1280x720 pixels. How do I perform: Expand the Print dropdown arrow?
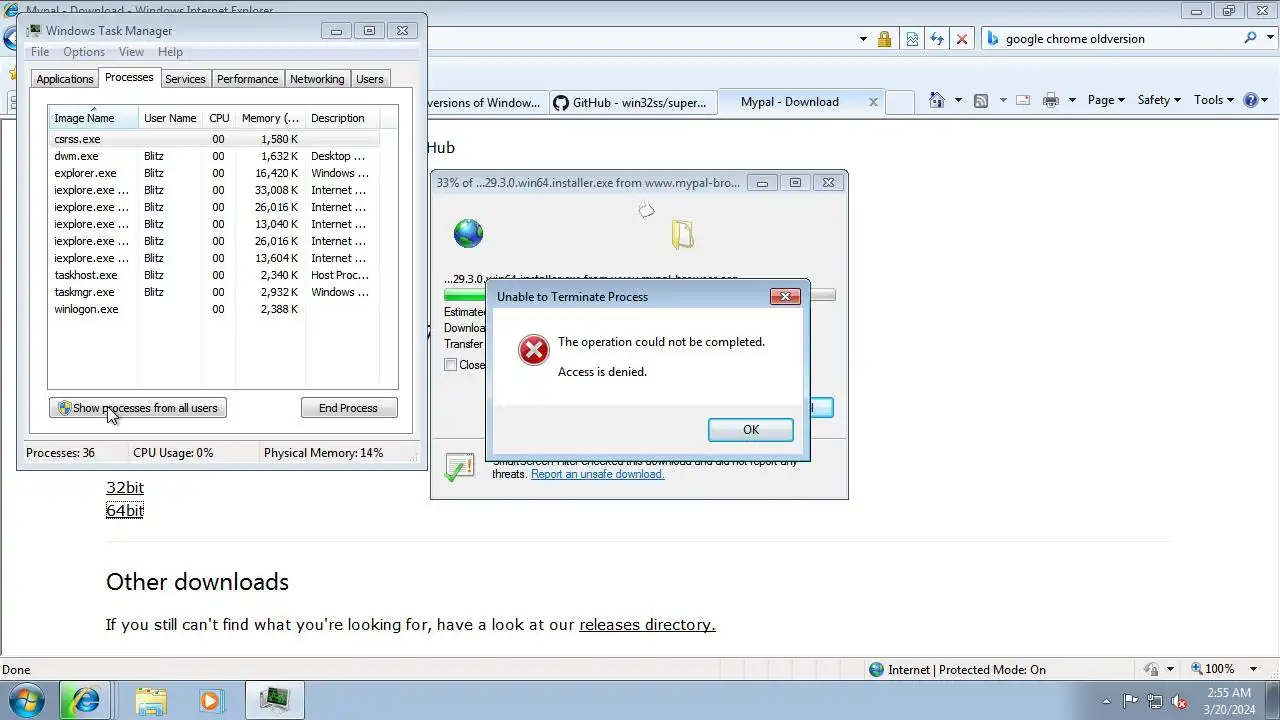(1072, 100)
